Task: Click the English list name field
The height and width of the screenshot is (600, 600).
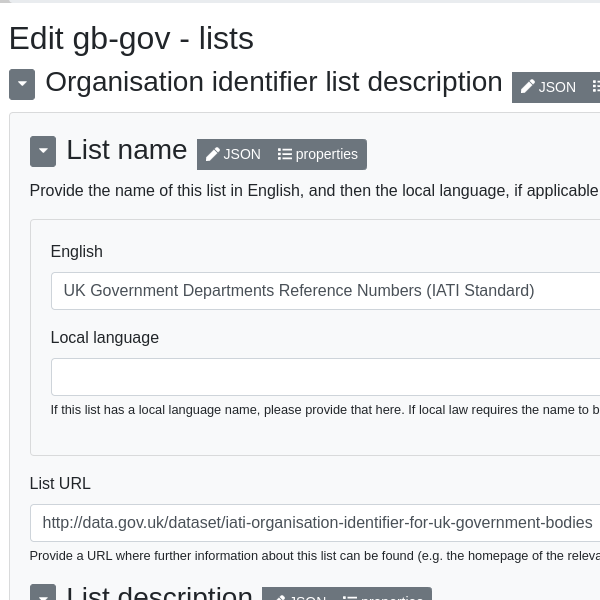Action: (325, 291)
